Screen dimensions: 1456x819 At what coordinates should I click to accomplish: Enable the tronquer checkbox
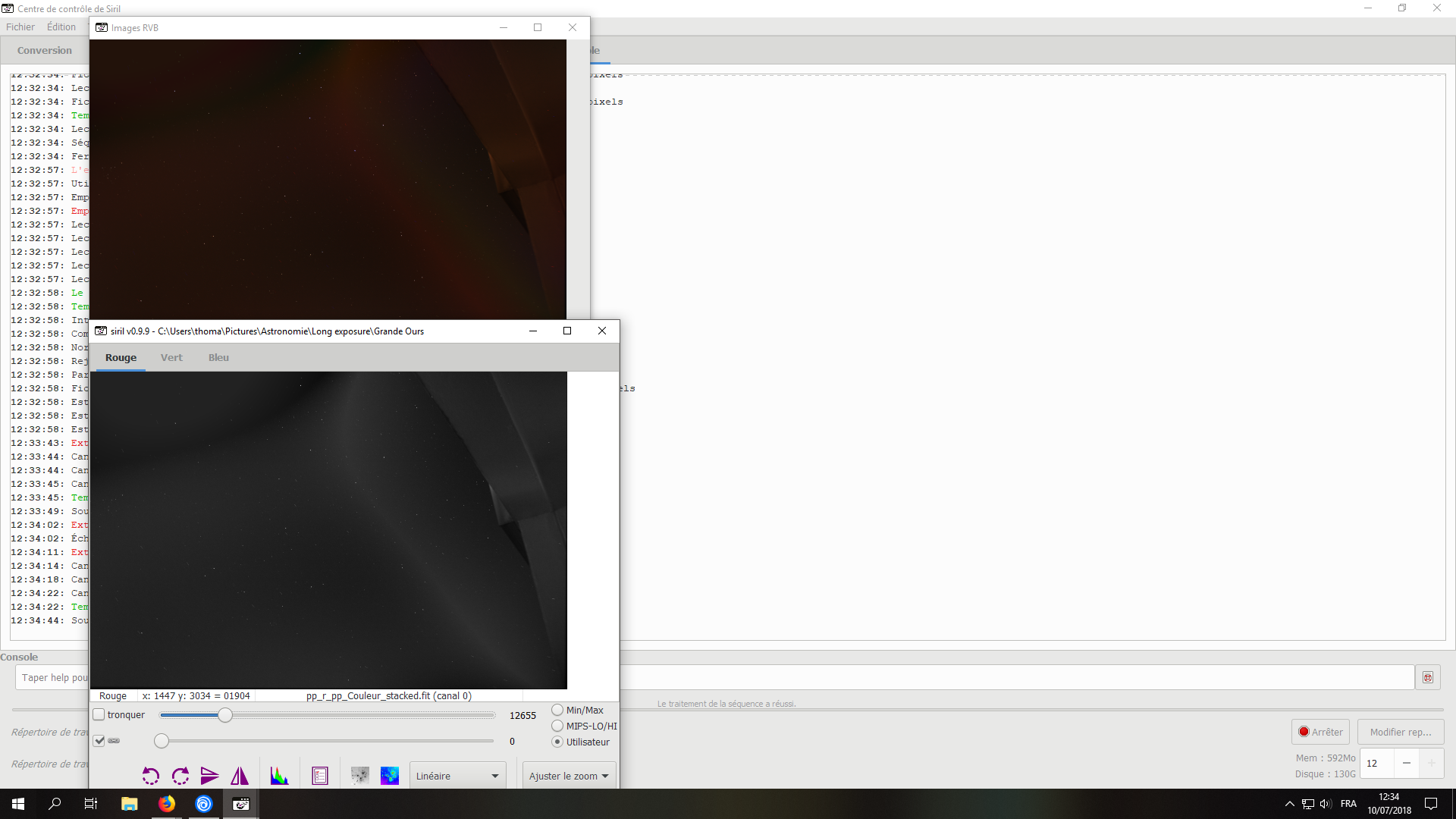point(99,715)
